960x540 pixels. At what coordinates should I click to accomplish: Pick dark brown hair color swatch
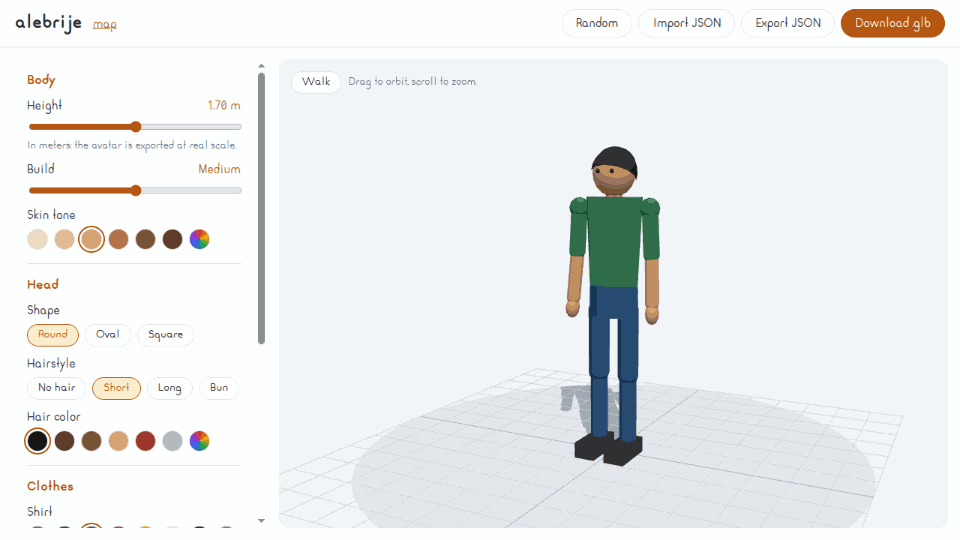click(x=64, y=441)
